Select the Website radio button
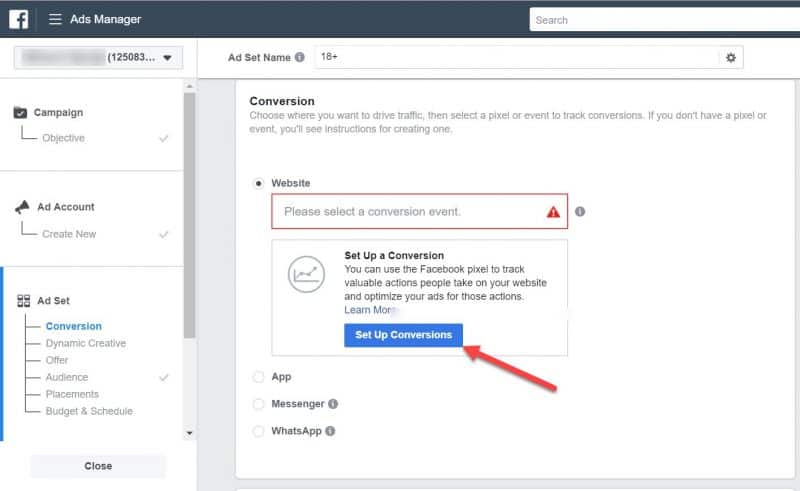The width and height of the screenshot is (800, 491). (x=259, y=183)
